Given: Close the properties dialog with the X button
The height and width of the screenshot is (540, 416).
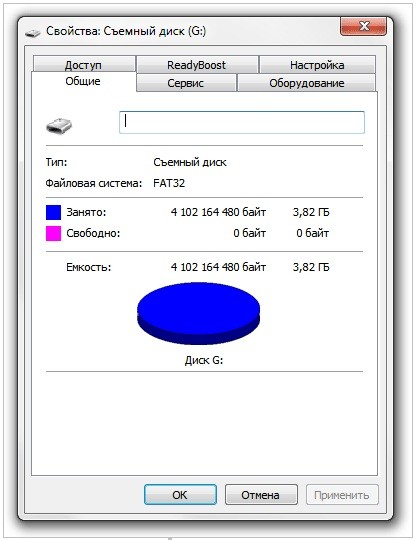Looking at the screenshot, I should click(x=363, y=26).
